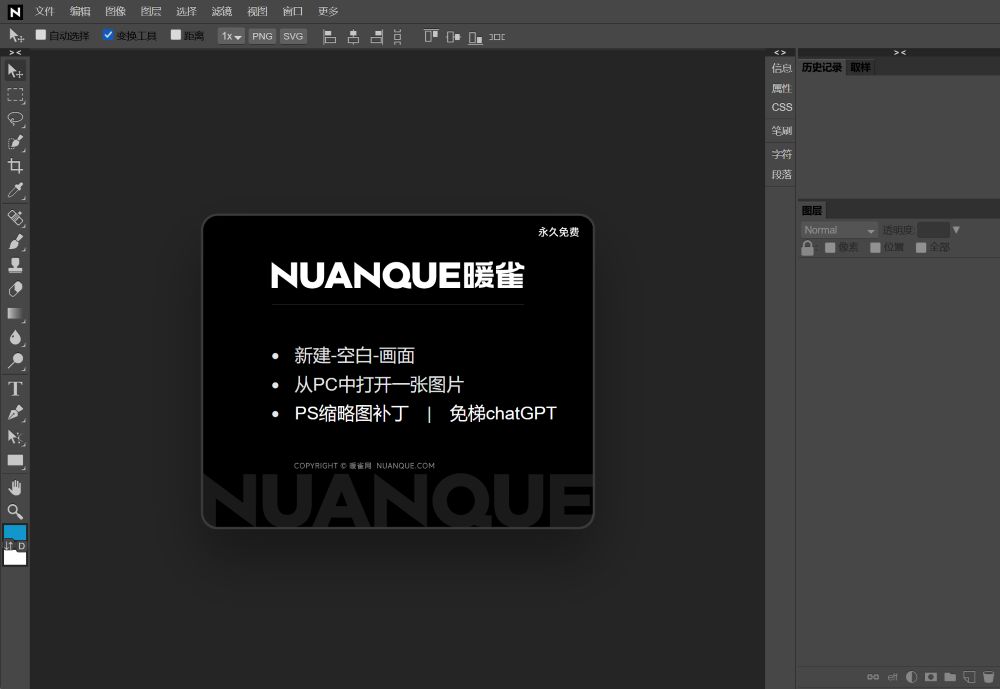The width and height of the screenshot is (1000, 689).
Task: Select the Type (T) tool
Action: 15,389
